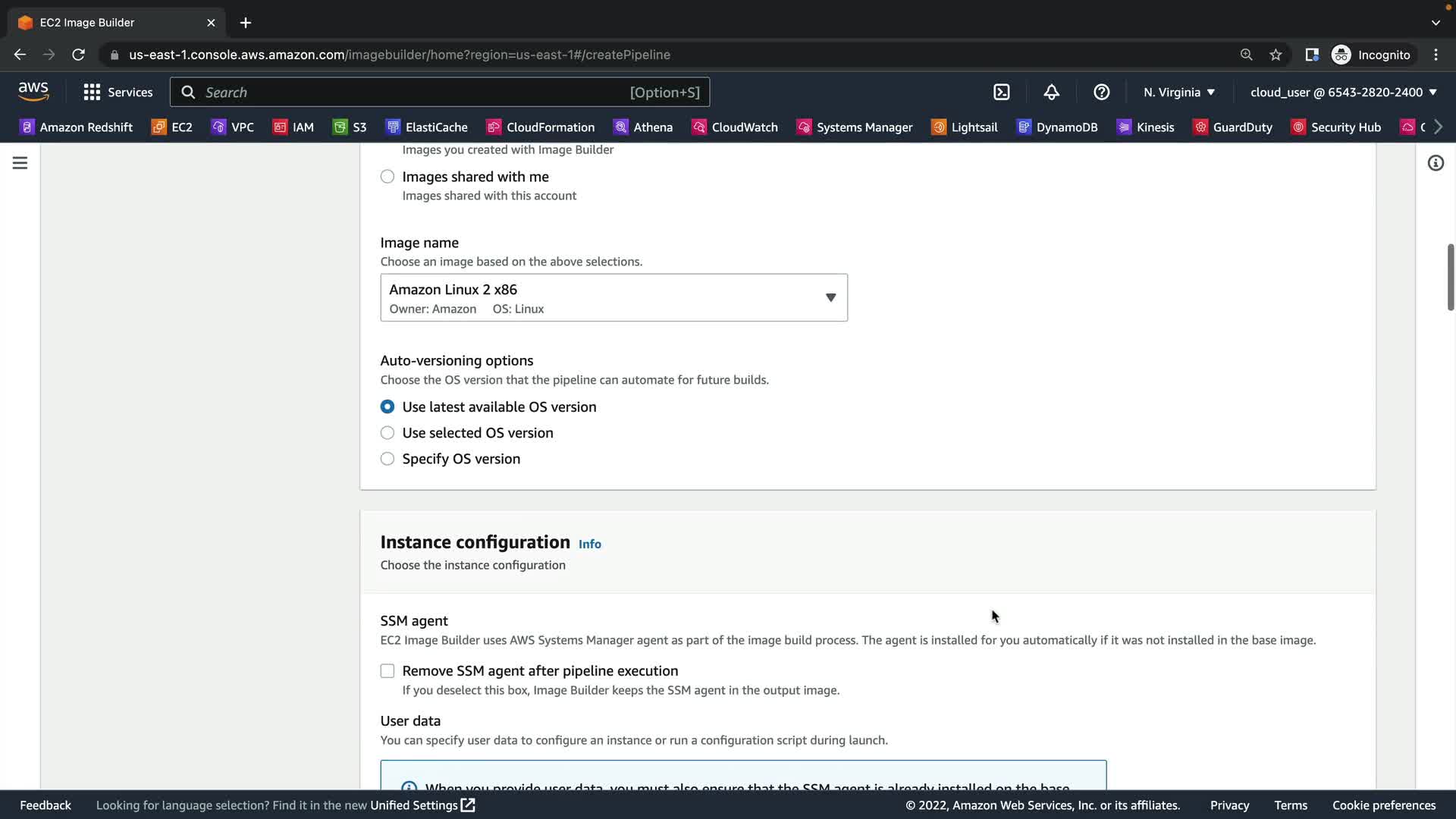Image resolution: width=1456 pixels, height=819 pixels.
Task: Open the N. Virginia region selector
Action: [x=1178, y=93]
